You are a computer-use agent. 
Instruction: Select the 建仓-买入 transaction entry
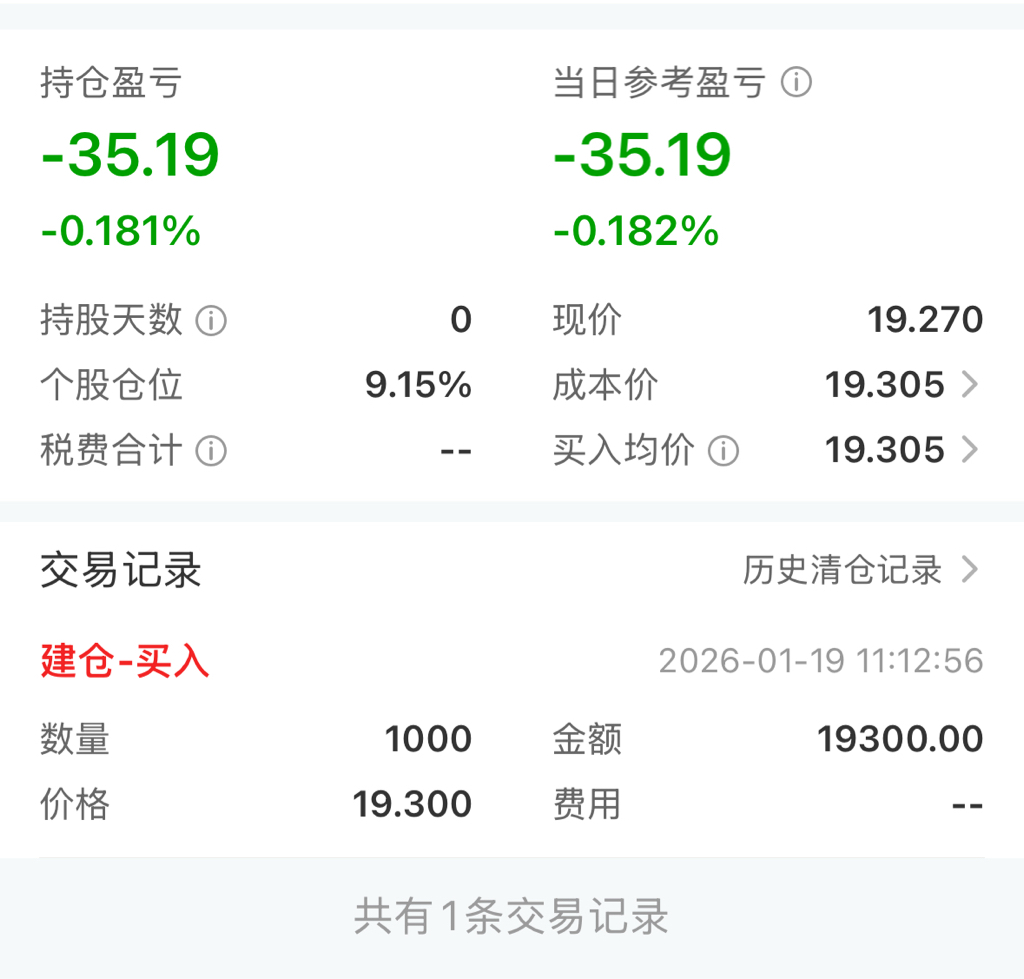pos(125,661)
